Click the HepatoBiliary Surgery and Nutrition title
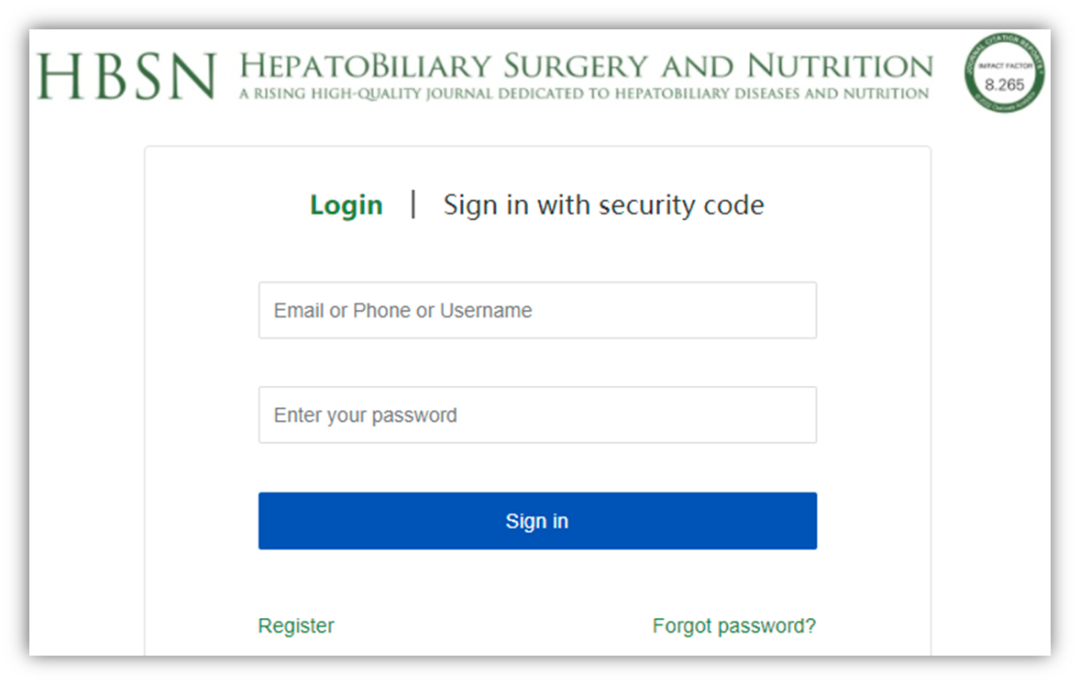The image size is (1080, 685). [586, 67]
